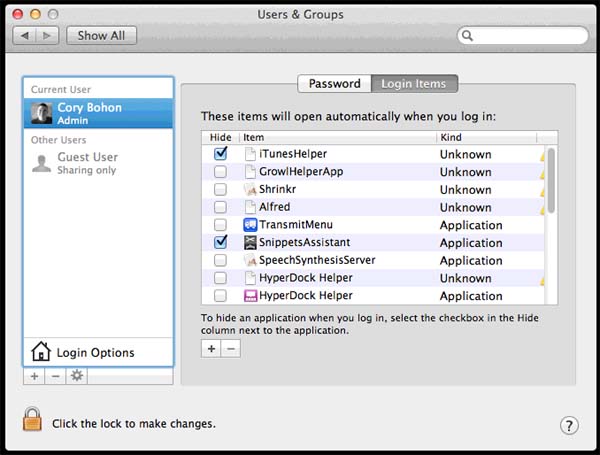Click the lock icon to make changes
Image resolution: width=600 pixels, height=455 pixels.
(x=32, y=419)
